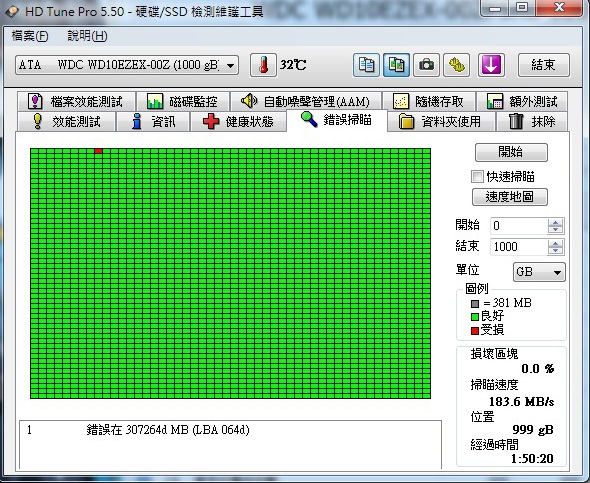Image resolution: width=590 pixels, height=483 pixels.
Task: Switch to the 資訊 info tab
Action: (153, 122)
